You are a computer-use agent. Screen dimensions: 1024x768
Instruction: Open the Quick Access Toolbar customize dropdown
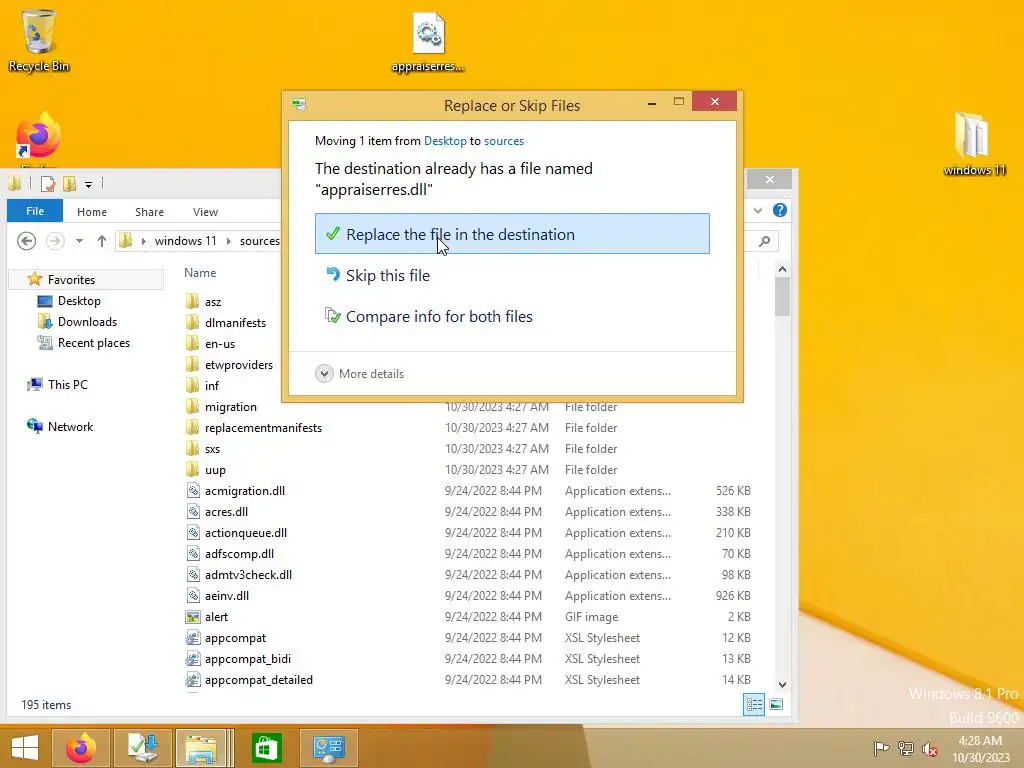[88, 185]
